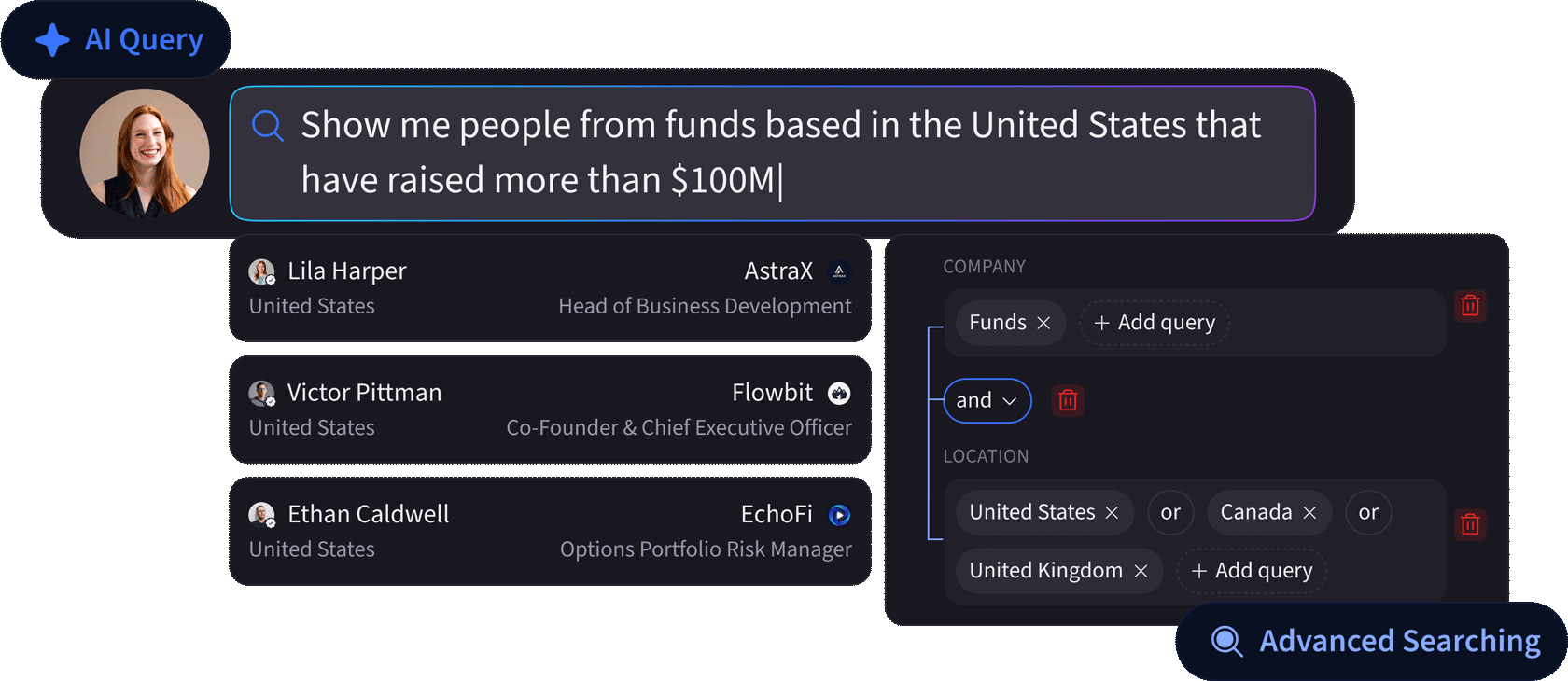Select the AstraX company logo icon

[x=839, y=271]
